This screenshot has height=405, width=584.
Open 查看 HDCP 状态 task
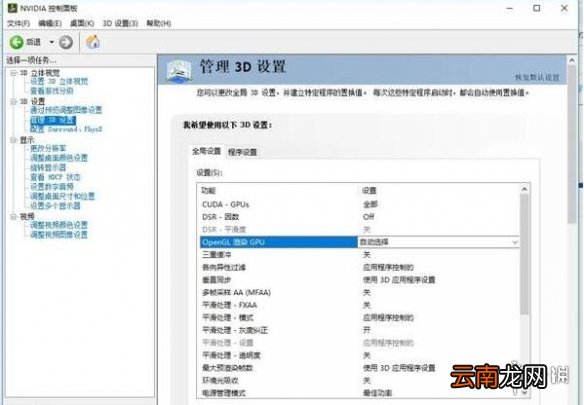click(55, 177)
